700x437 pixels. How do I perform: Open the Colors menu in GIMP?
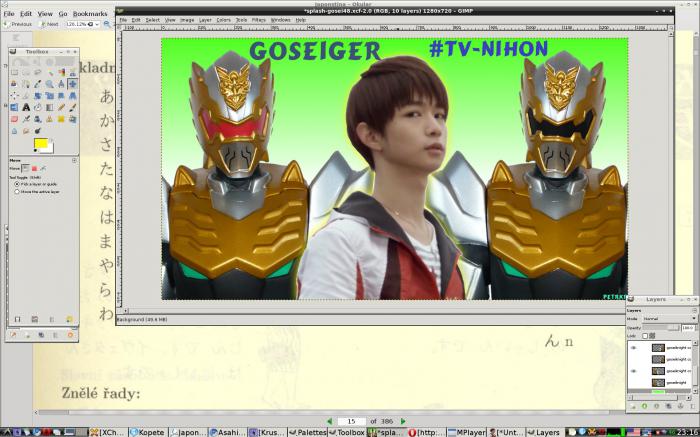[x=223, y=20]
